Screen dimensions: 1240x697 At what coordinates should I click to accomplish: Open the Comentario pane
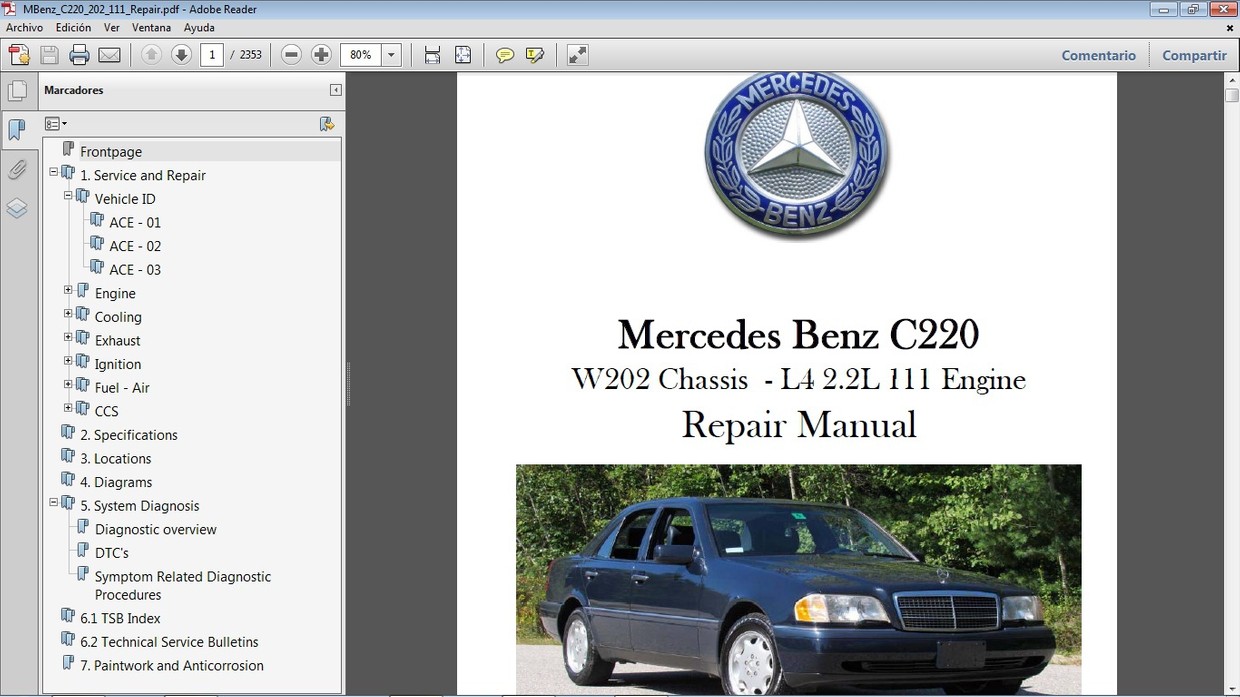(x=1098, y=55)
